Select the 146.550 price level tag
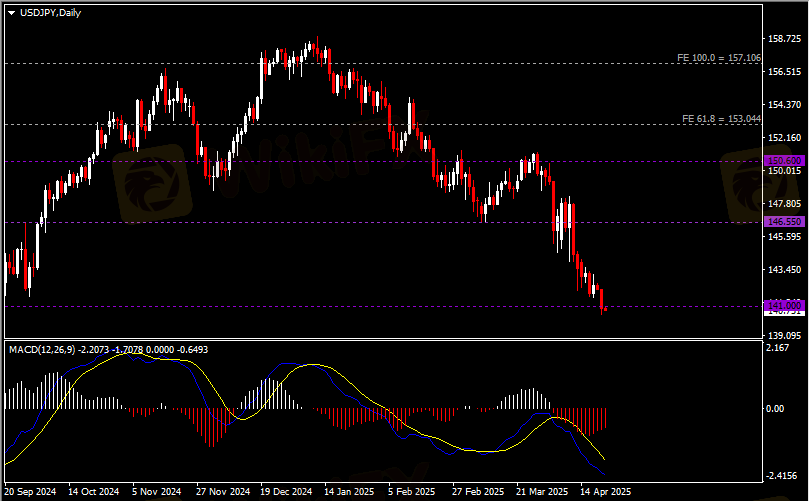This screenshot has width=809, height=501. (784, 221)
